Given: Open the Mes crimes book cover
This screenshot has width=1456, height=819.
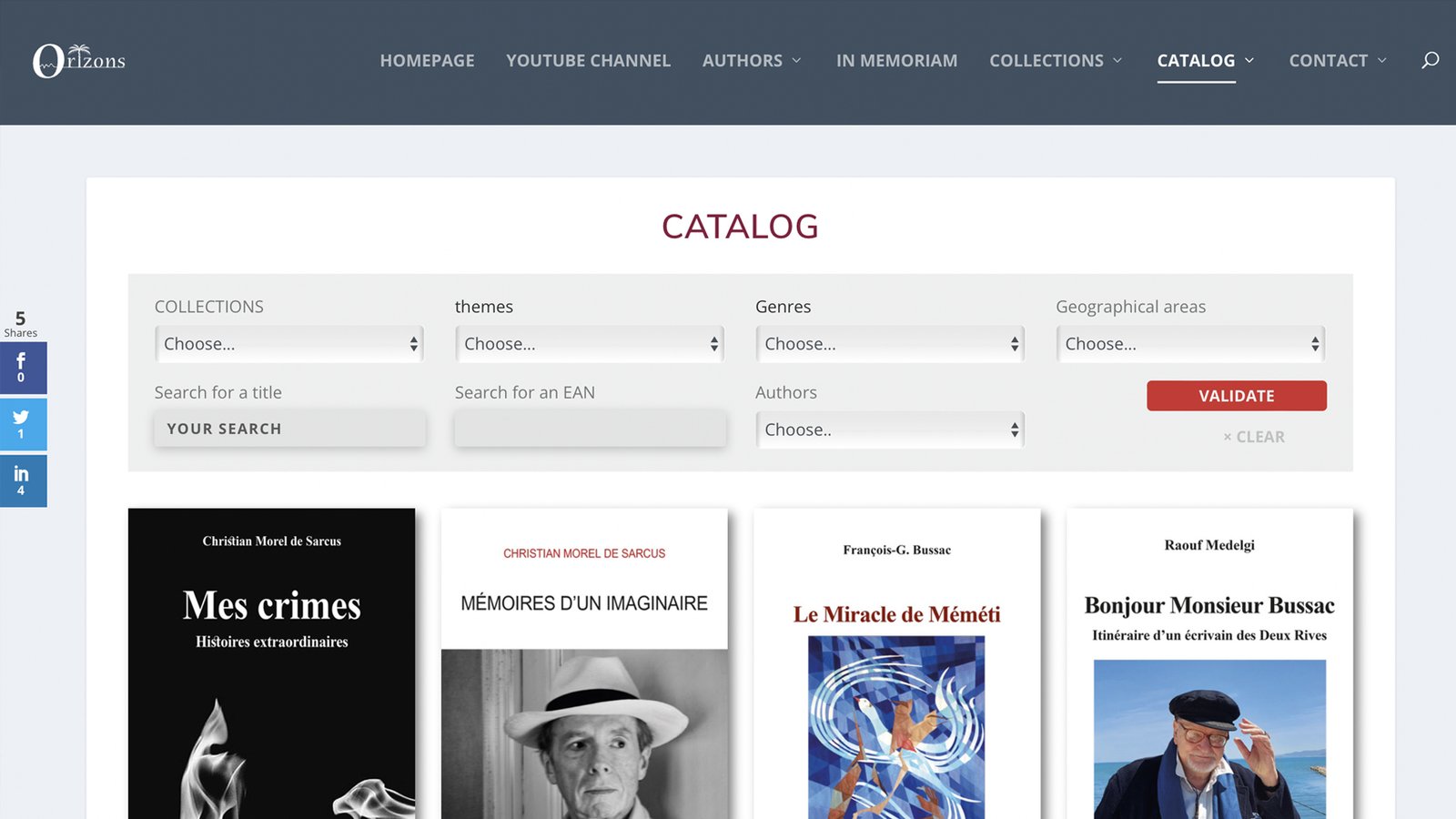Looking at the screenshot, I should (271, 663).
